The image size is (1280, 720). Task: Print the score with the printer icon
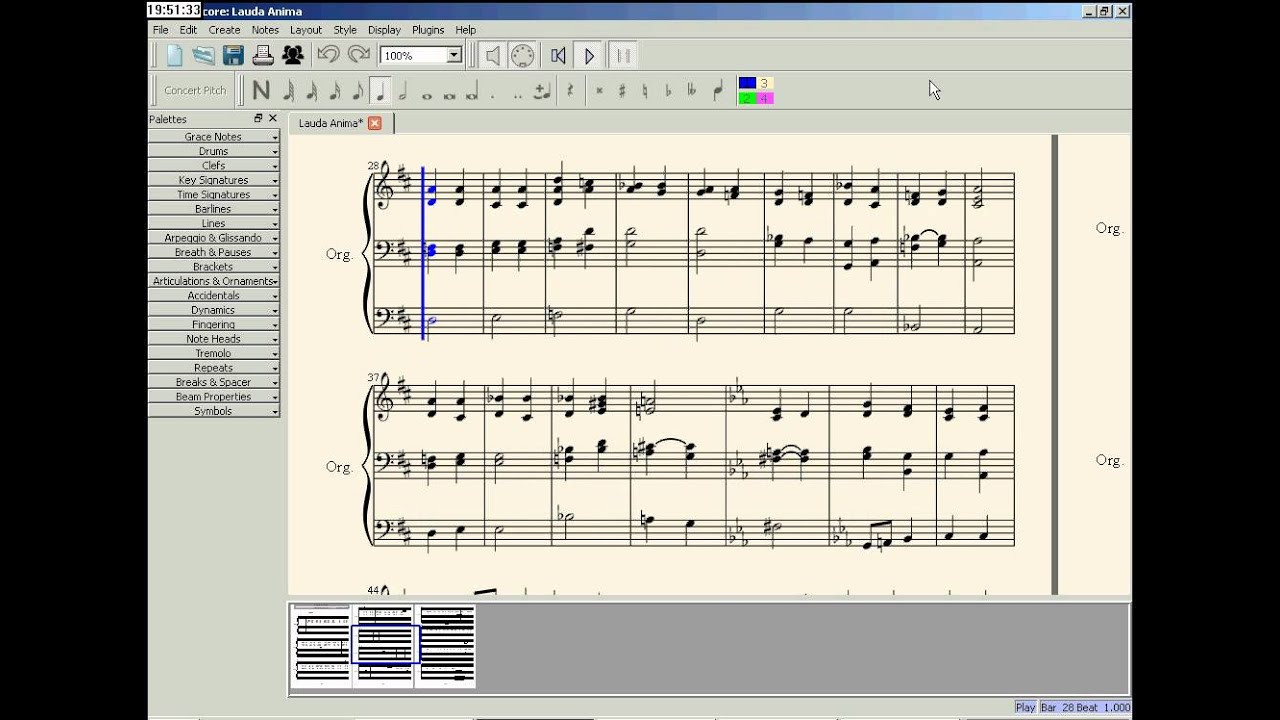click(x=263, y=56)
